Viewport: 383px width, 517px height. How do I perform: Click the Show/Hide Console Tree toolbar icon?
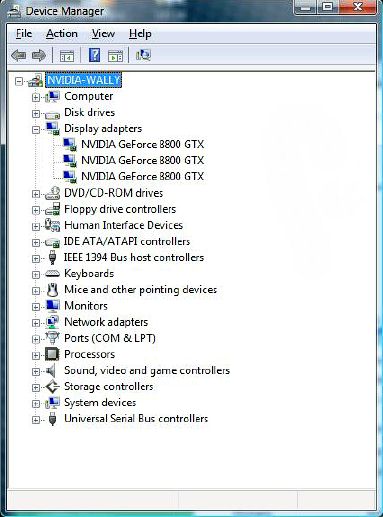[67, 56]
